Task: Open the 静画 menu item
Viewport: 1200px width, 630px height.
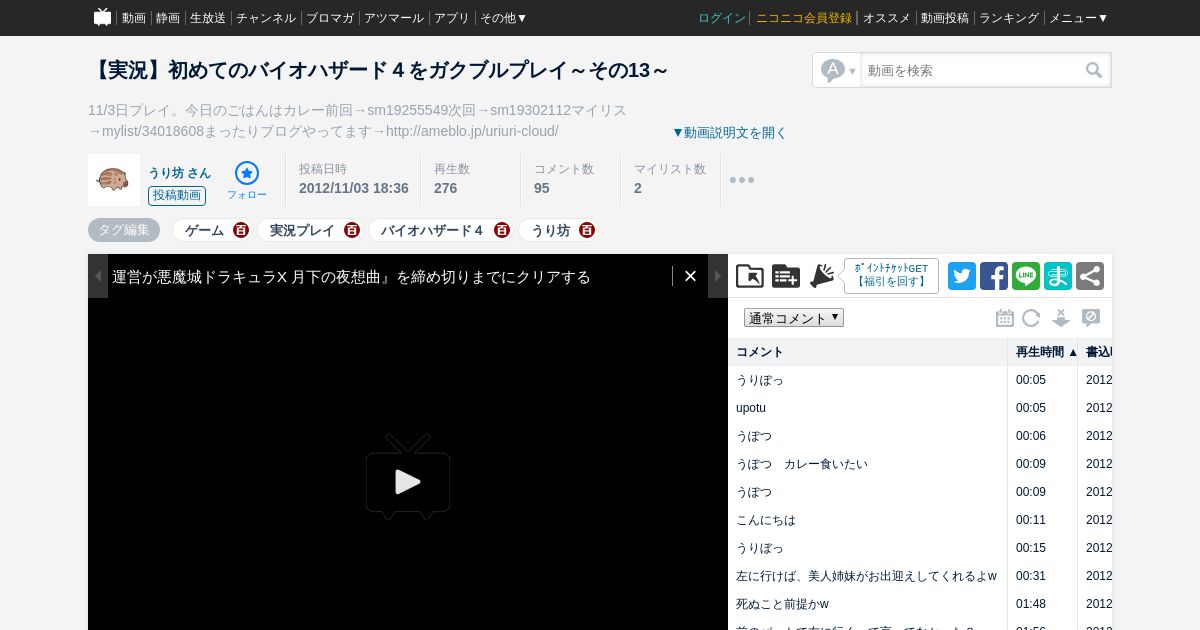Action: pos(168,18)
